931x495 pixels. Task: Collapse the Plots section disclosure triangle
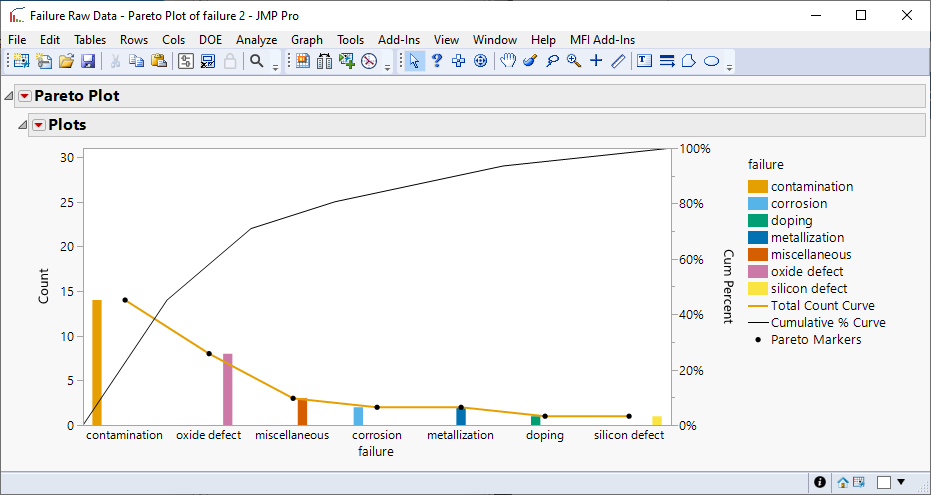pyautogui.click(x=22, y=125)
